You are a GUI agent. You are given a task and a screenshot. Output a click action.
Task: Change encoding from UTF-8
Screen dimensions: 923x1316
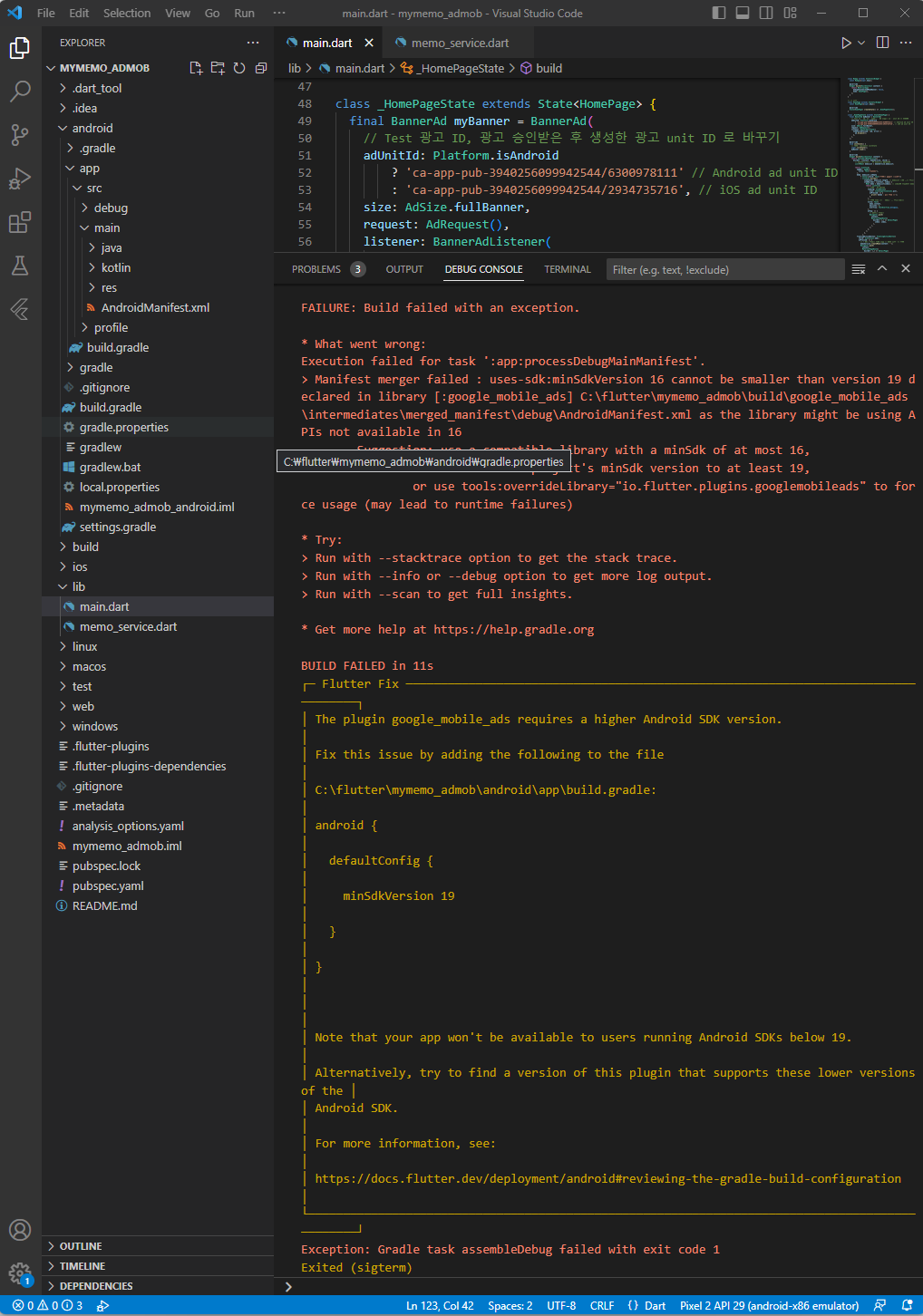561,1306
